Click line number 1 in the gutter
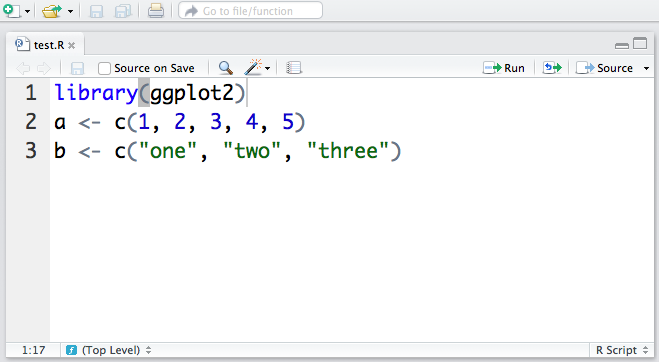Image resolution: width=659 pixels, height=362 pixels. coord(31,93)
